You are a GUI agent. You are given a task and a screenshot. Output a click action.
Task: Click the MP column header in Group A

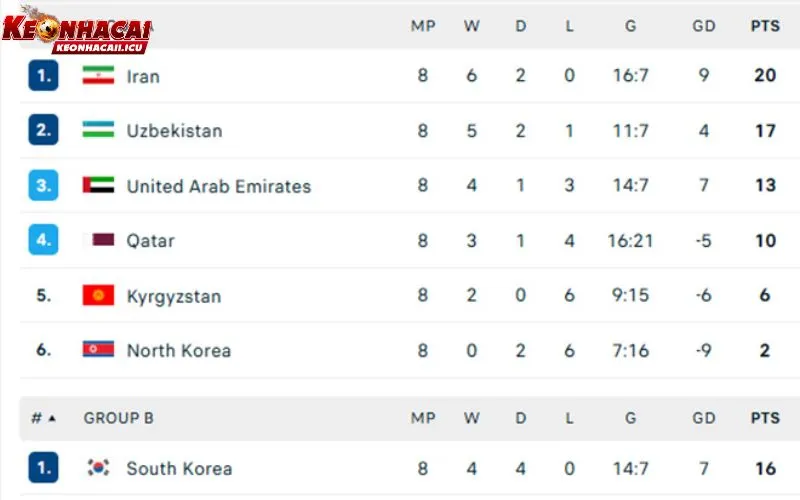[x=423, y=26]
